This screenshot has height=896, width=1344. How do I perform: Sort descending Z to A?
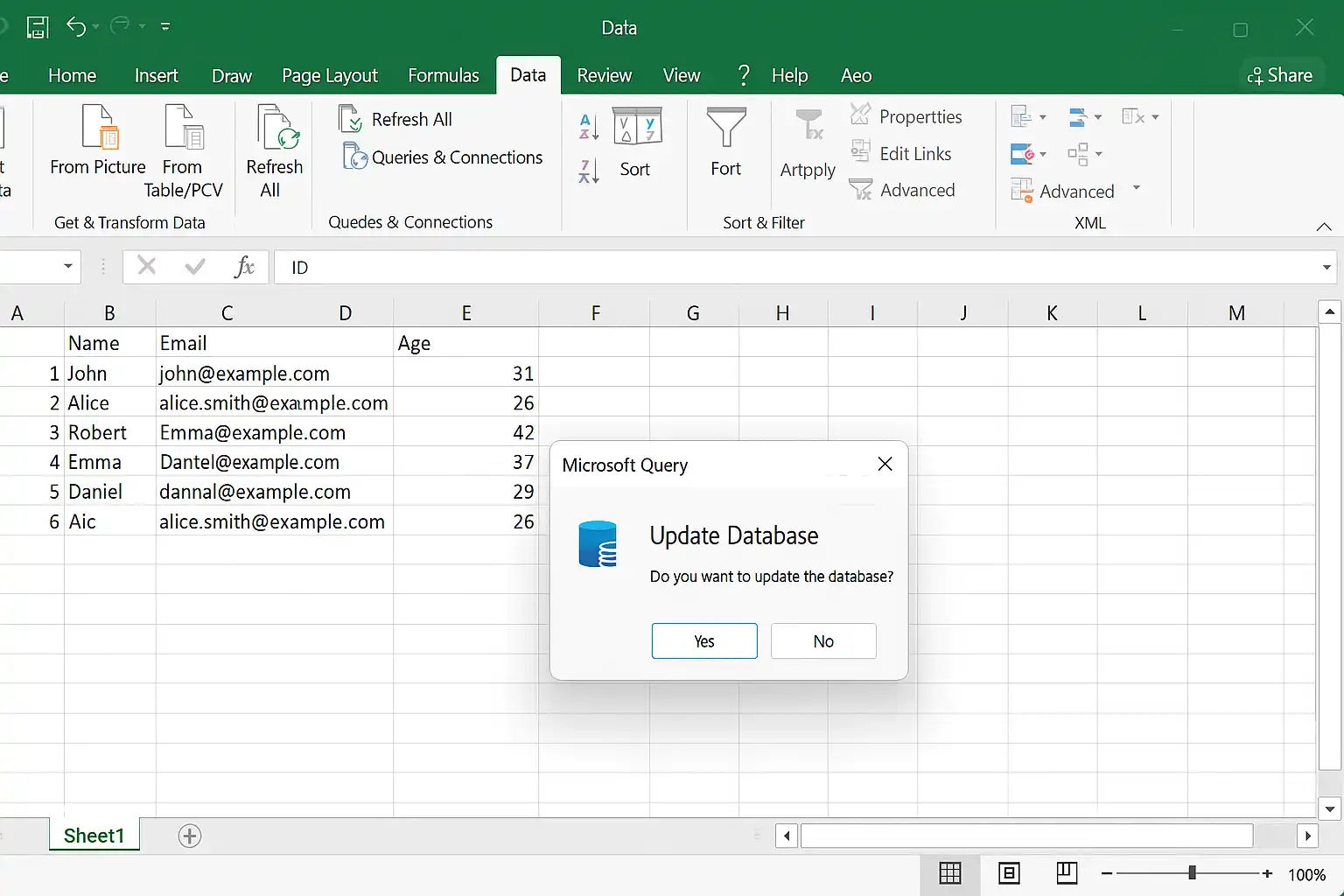tap(589, 170)
